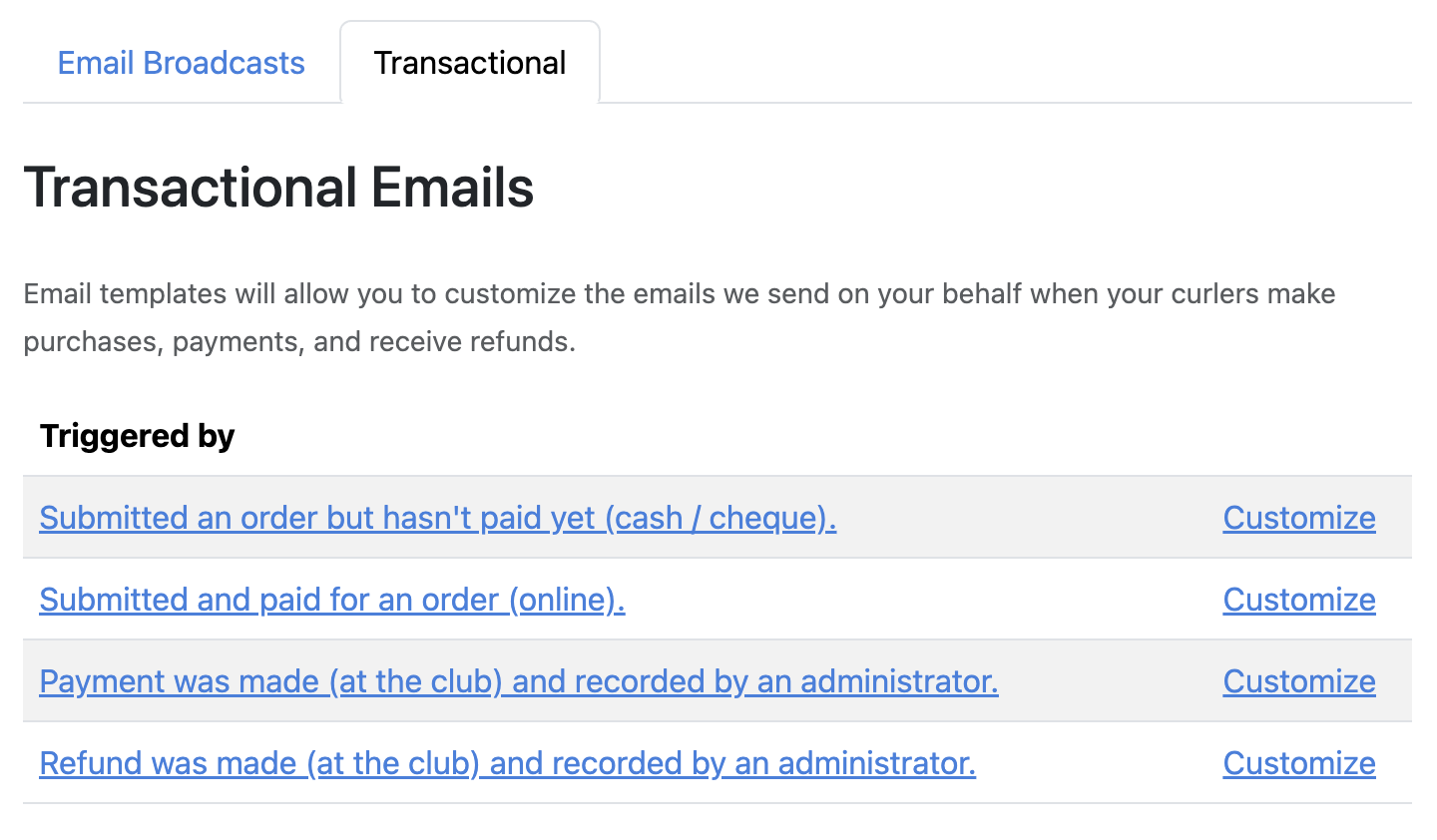Click the Transactional Emails page heading
The height and width of the screenshot is (840, 1437).
[279, 188]
